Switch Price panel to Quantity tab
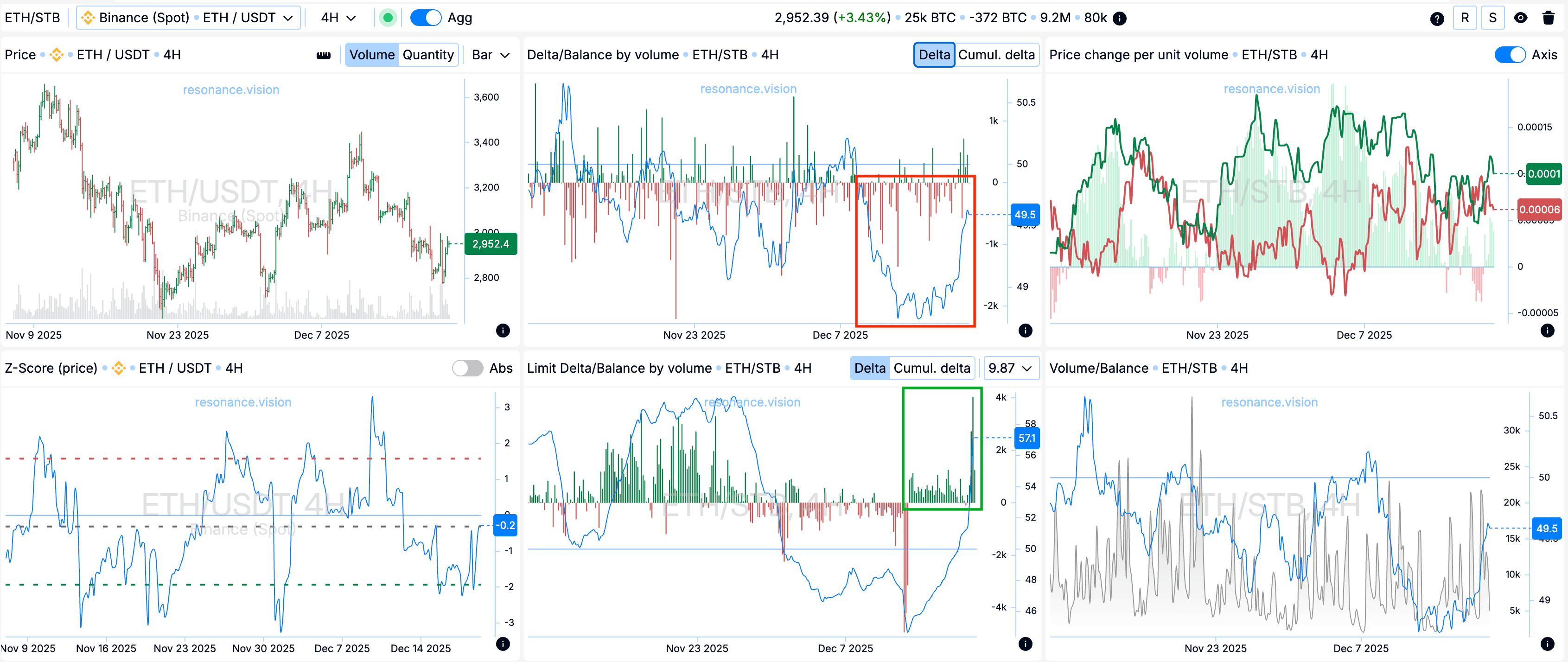The width and height of the screenshot is (1568, 662). click(x=428, y=55)
